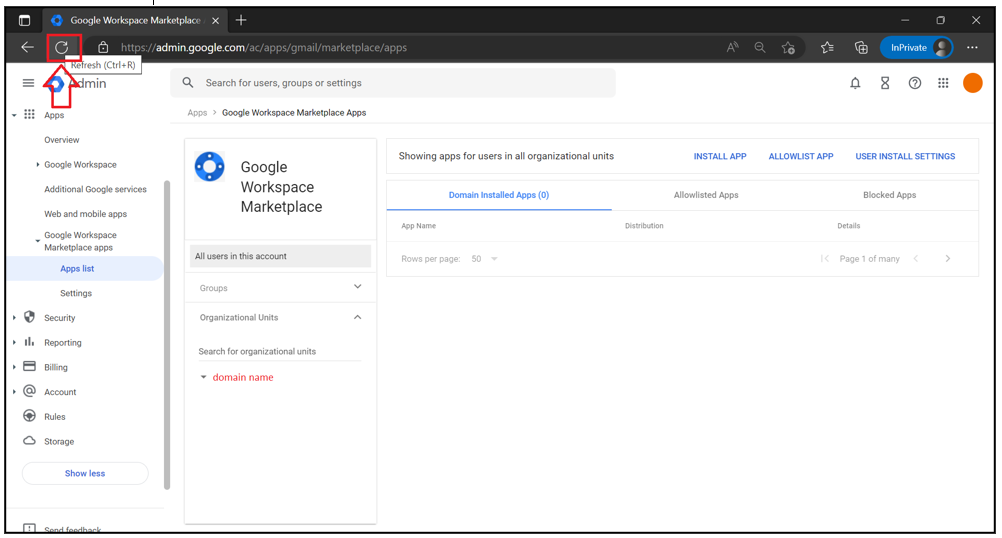Click the search magnifier icon
The height and width of the screenshot is (538, 1002).
(x=188, y=82)
